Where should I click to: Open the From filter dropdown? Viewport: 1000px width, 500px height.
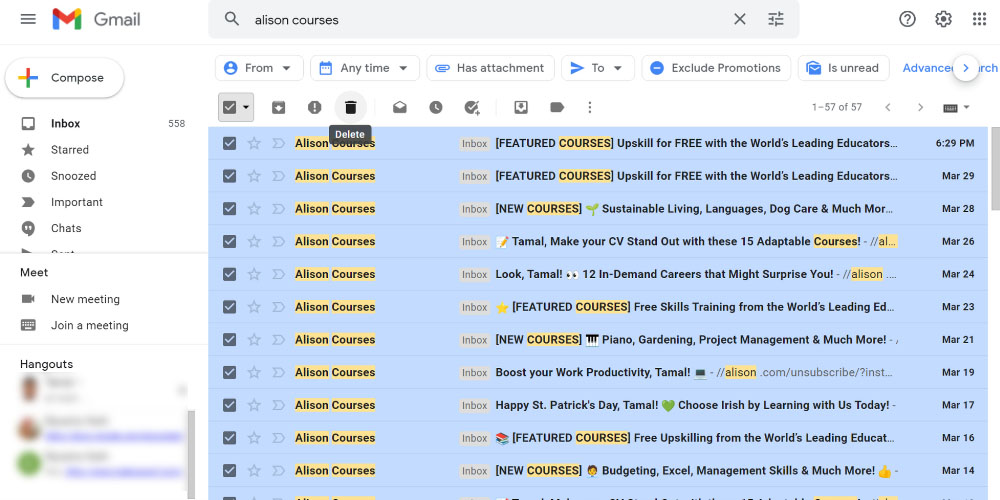tap(259, 68)
